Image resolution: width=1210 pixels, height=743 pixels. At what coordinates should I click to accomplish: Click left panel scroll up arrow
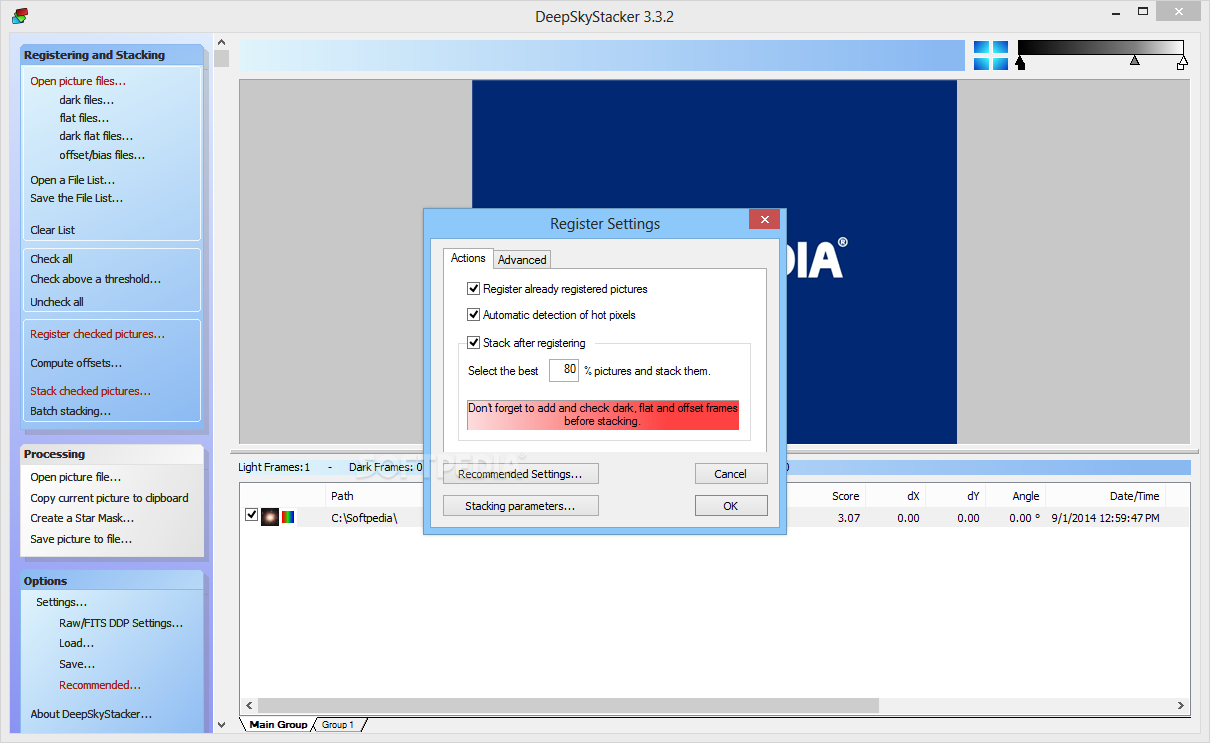click(221, 43)
